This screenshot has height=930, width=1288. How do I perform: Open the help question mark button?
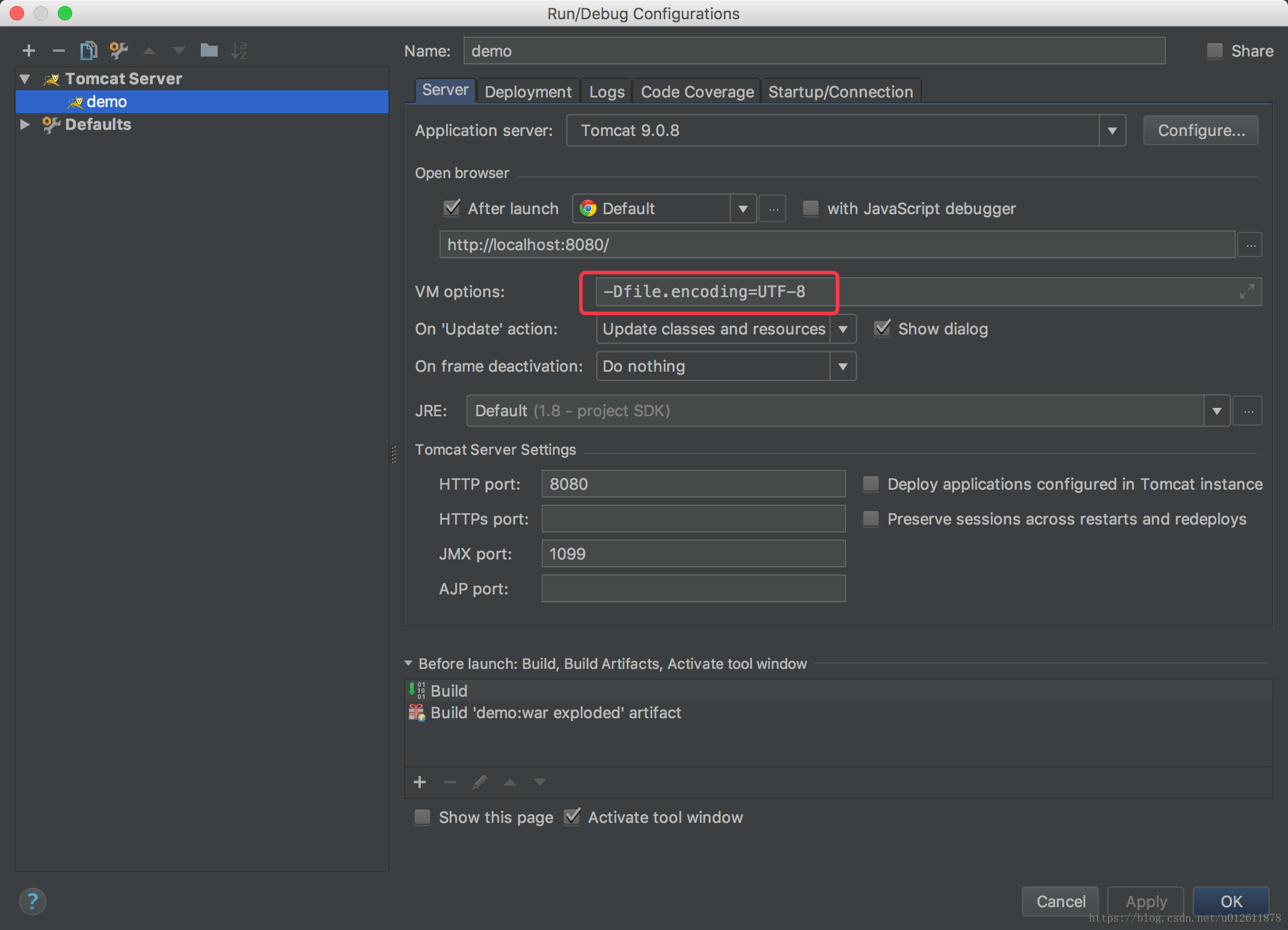click(32, 901)
